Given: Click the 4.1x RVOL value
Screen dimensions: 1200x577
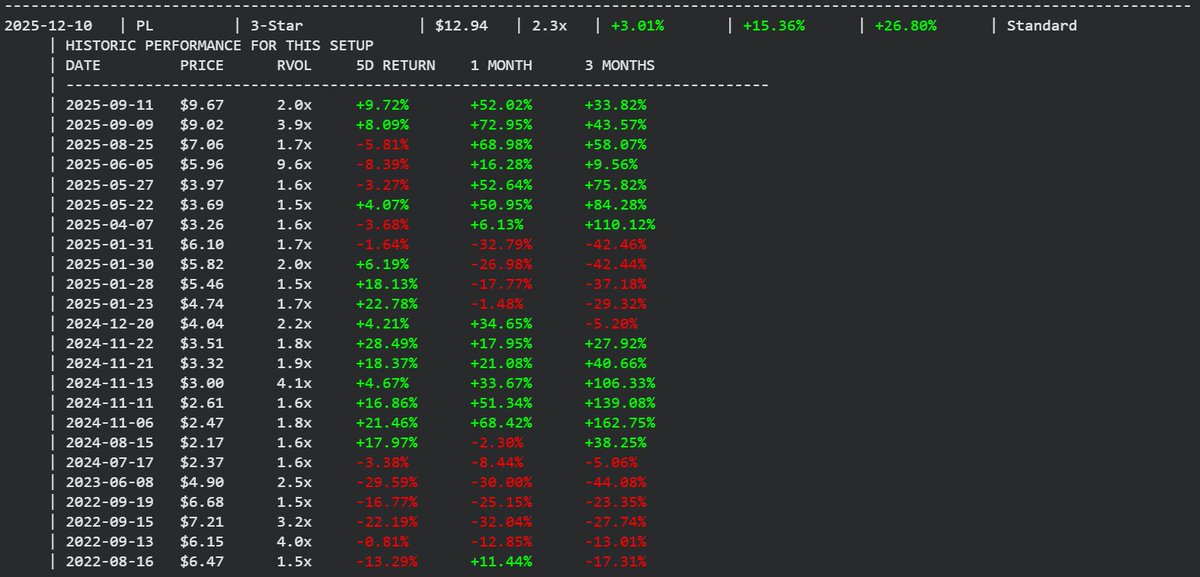Looking at the screenshot, I should coord(294,383).
